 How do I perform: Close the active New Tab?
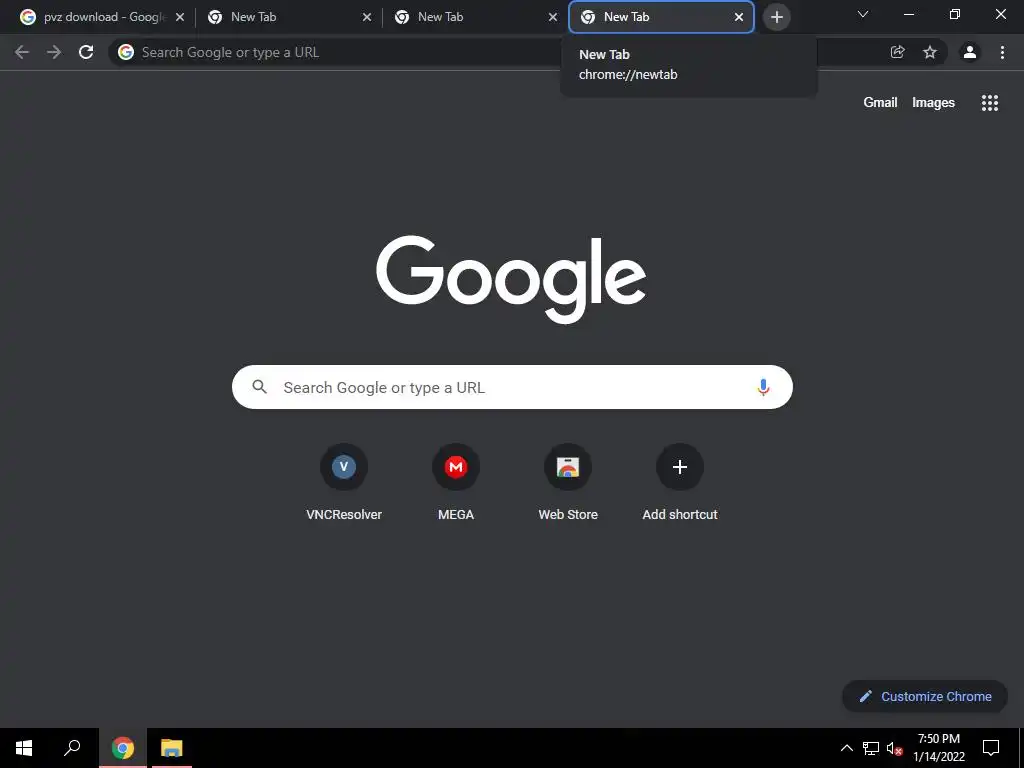click(739, 17)
